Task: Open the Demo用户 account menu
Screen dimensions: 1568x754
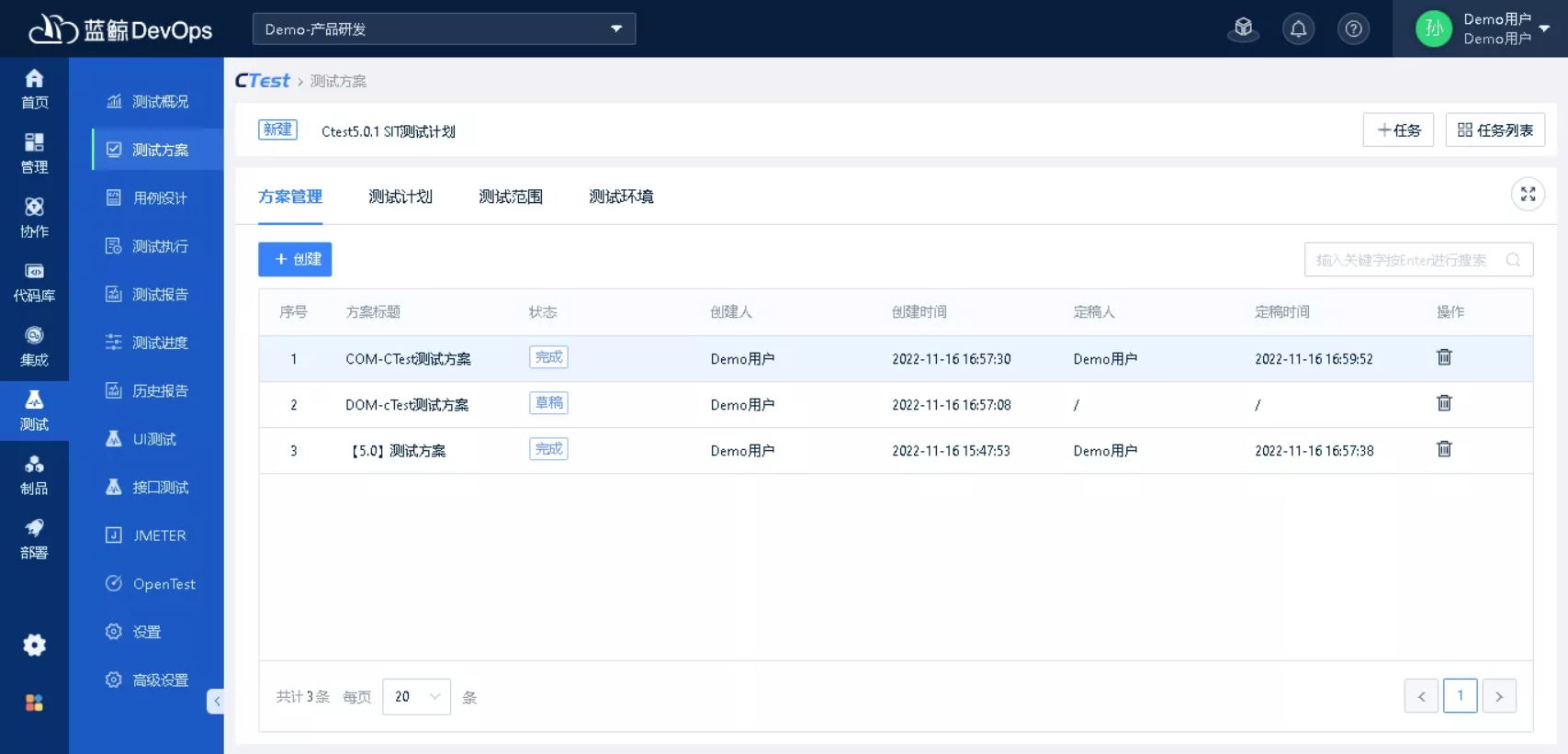Action: 1481,29
